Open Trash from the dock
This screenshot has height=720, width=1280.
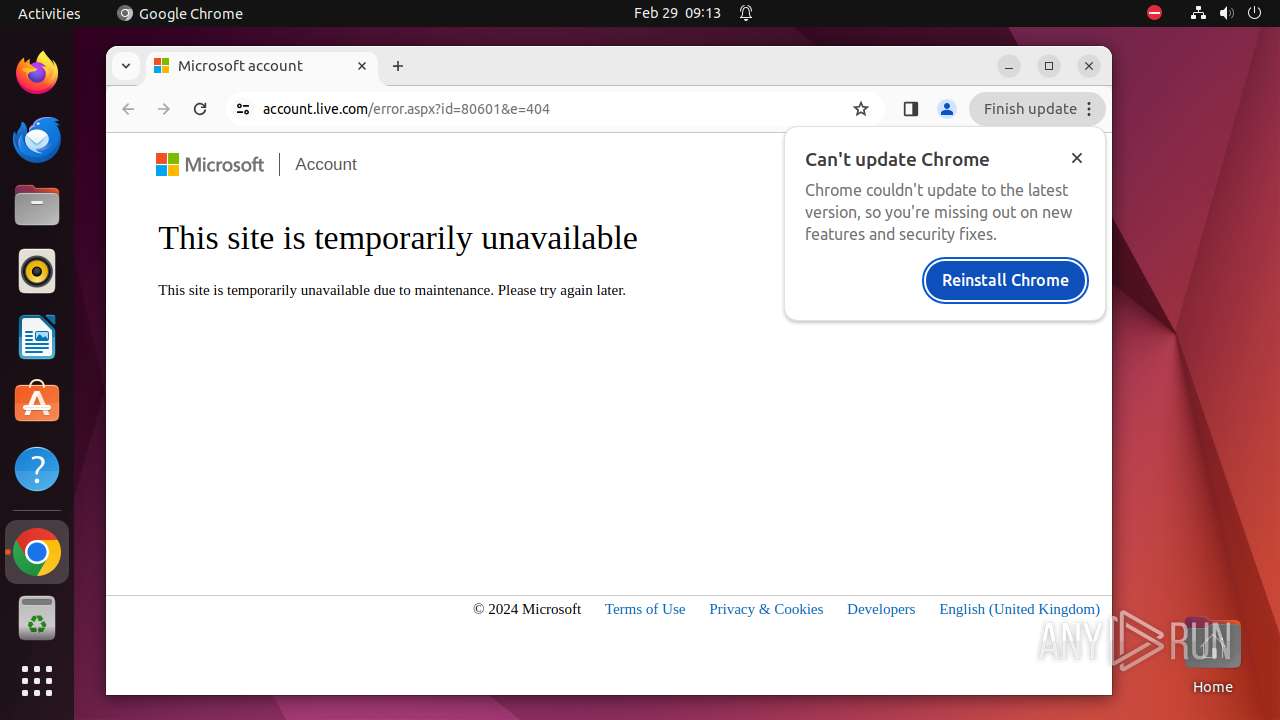coord(37,618)
